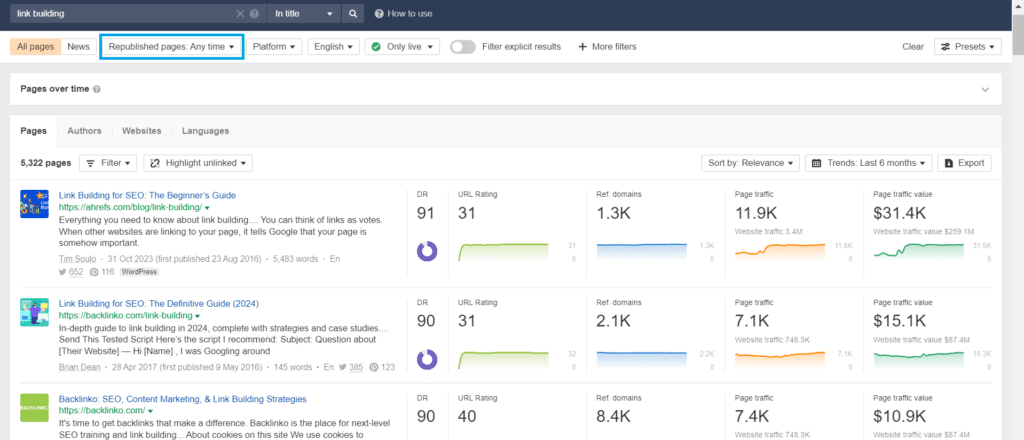Screen dimensions: 1024x440
Task: Open the Filter dropdown below the tabs
Action: [x=108, y=163]
